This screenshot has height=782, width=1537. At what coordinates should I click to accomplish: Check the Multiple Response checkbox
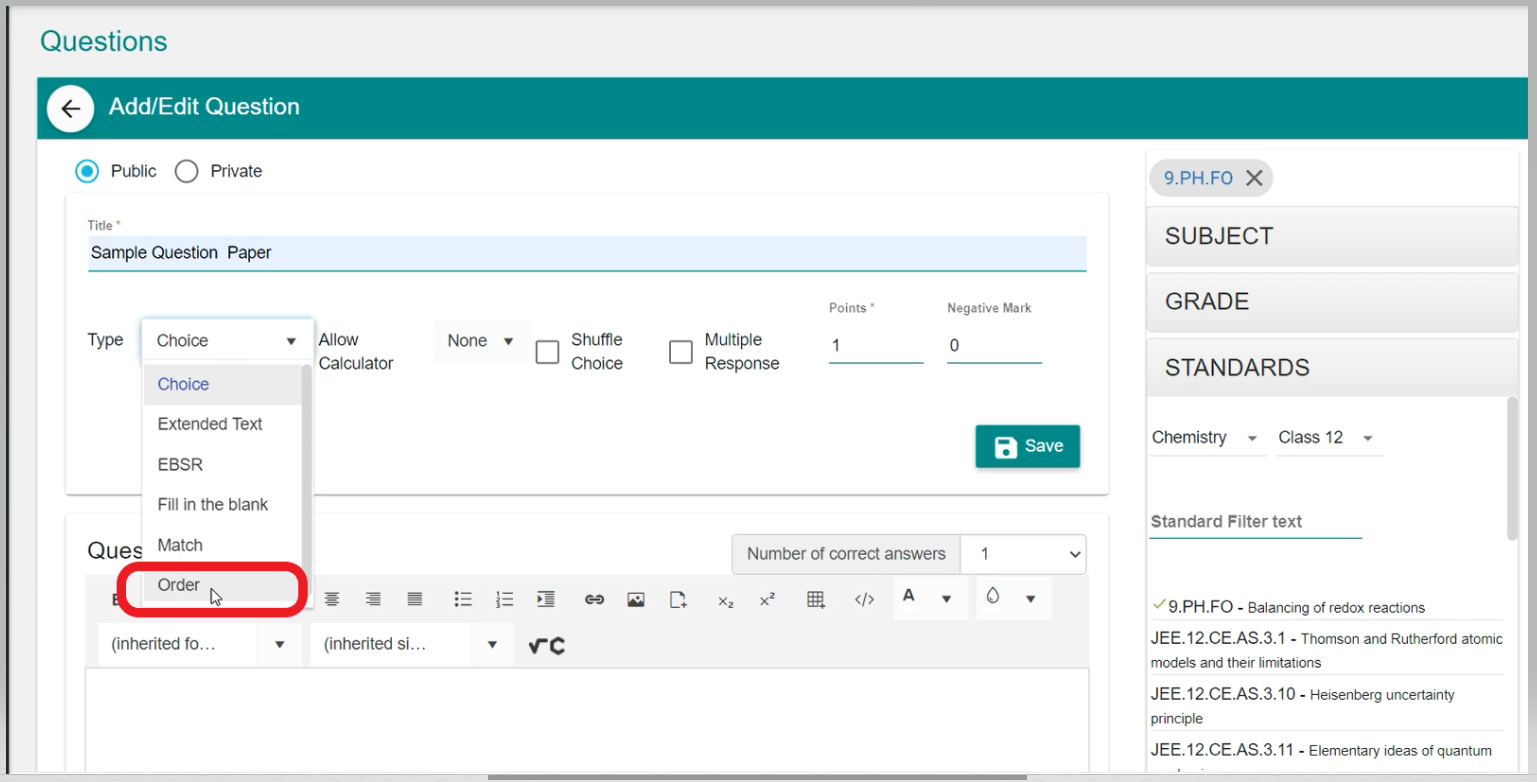coord(681,352)
